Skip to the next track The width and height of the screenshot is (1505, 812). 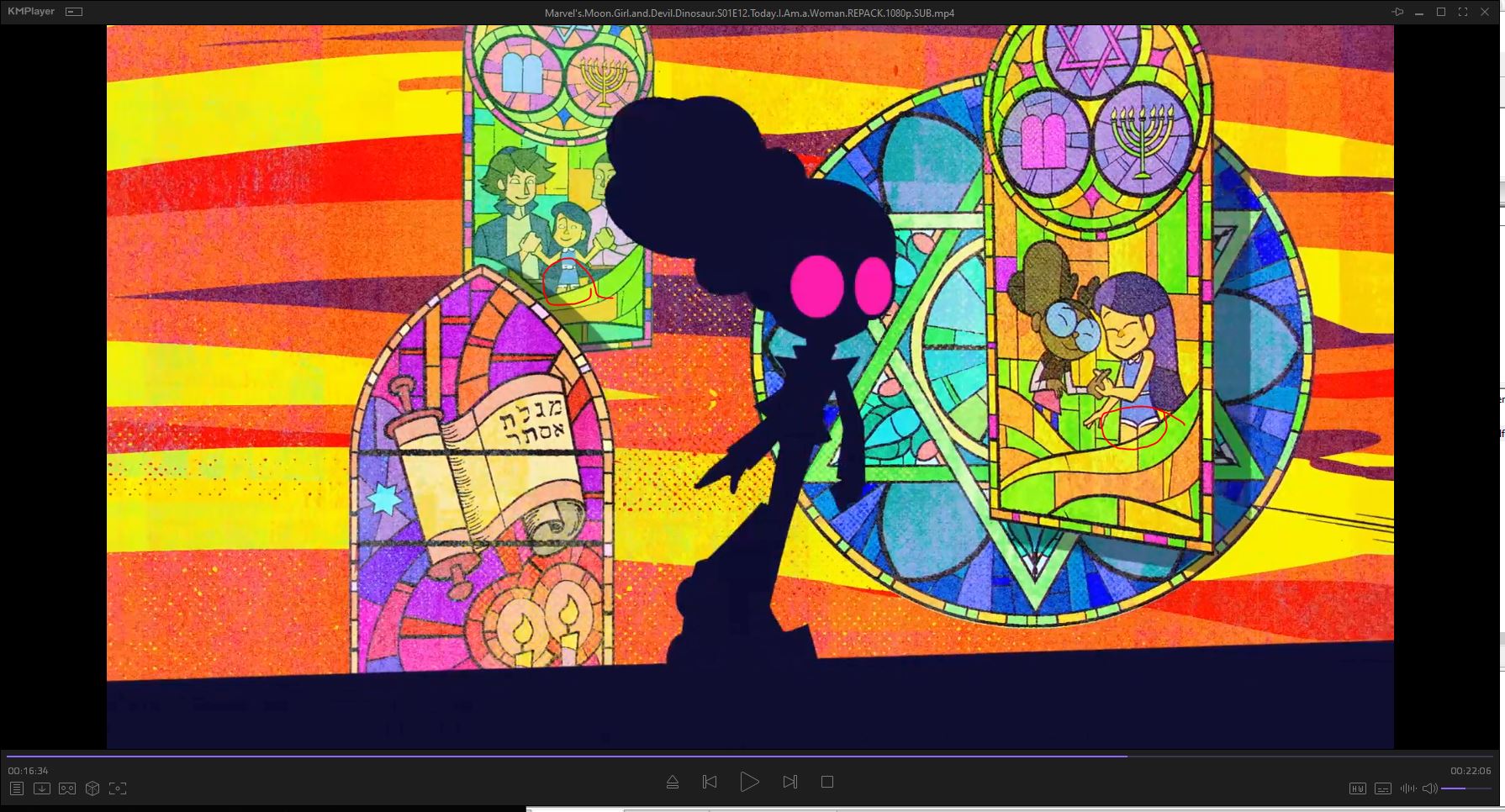pyautogui.click(x=789, y=783)
